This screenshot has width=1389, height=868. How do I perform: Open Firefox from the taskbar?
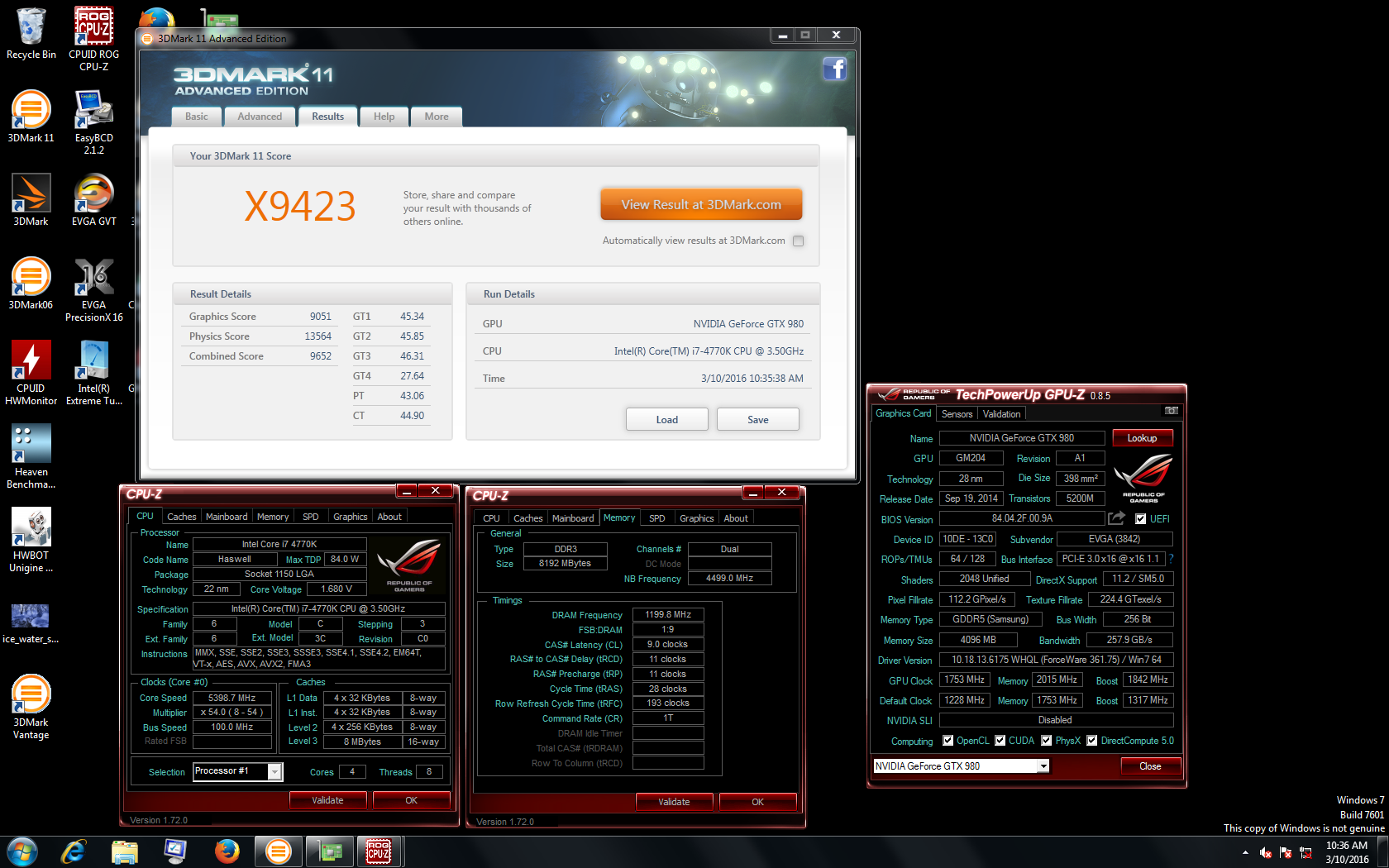pos(227,851)
